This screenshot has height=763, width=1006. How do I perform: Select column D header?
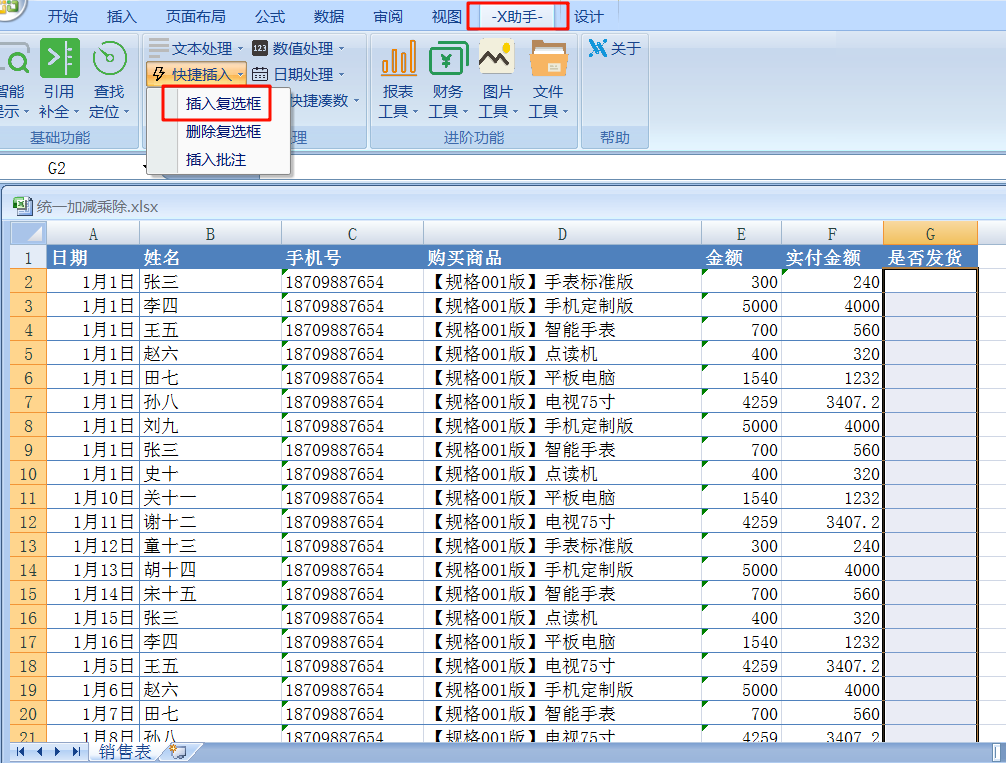coord(562,234)
